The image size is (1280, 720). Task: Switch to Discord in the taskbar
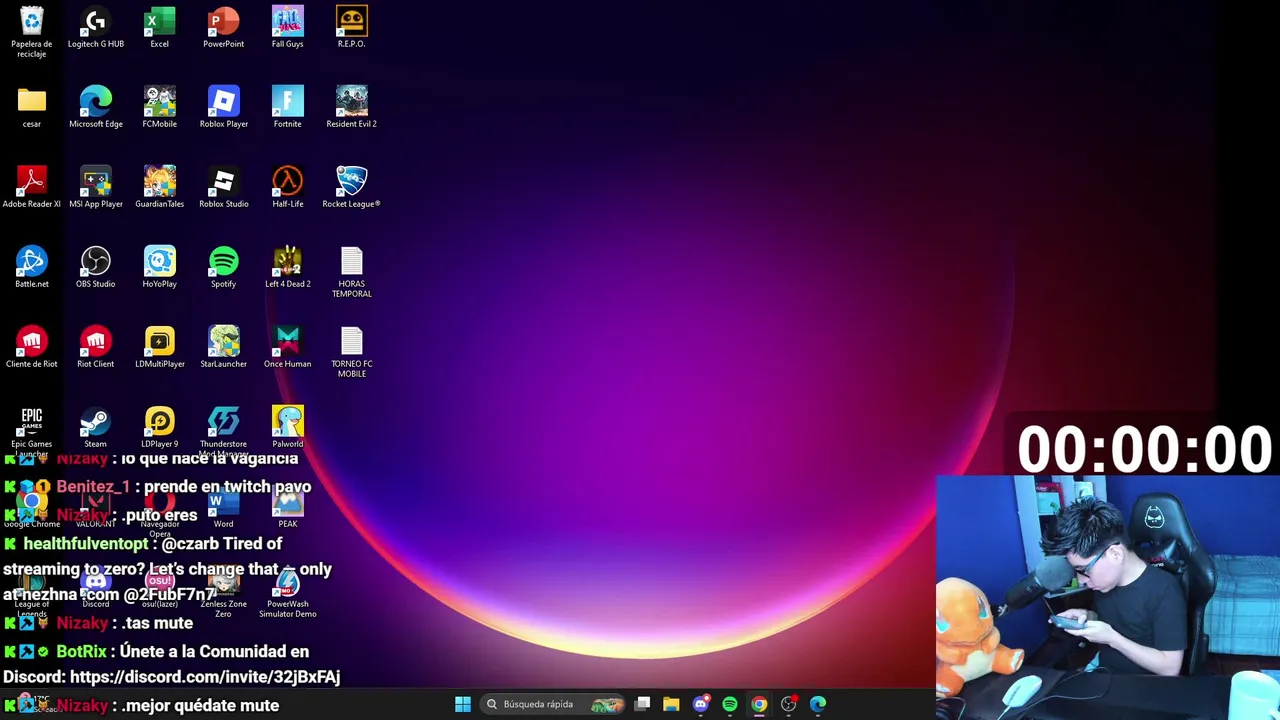click(701, 704)
